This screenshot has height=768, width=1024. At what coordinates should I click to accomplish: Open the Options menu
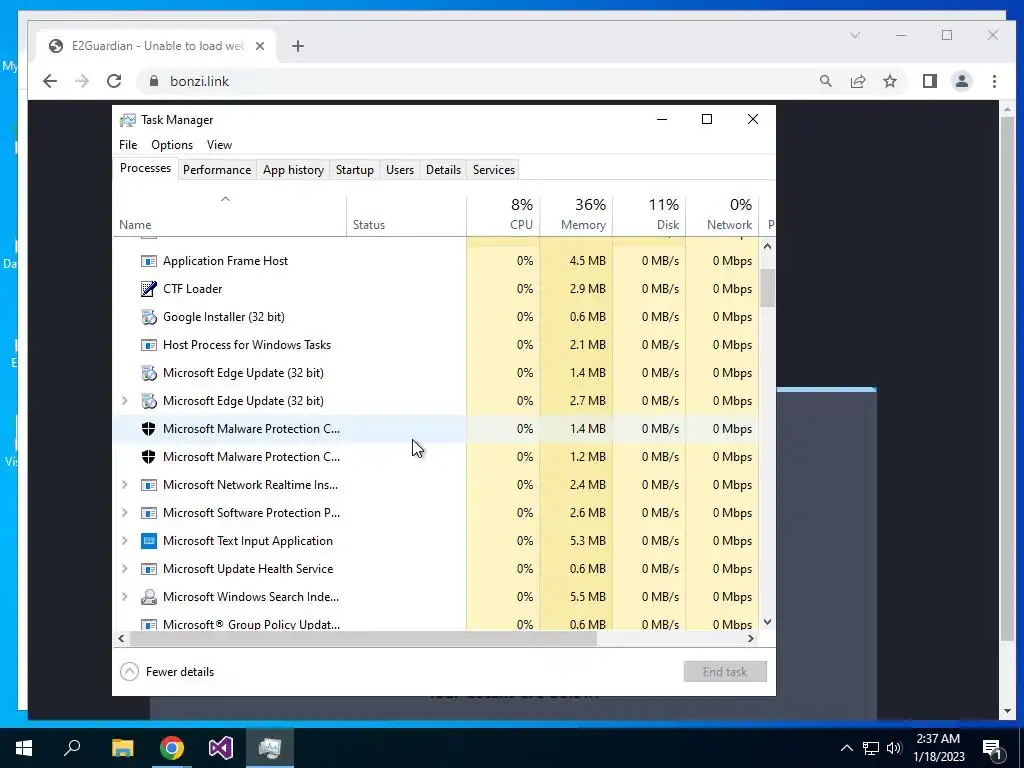pyautogui.click(x=172, y=145)
